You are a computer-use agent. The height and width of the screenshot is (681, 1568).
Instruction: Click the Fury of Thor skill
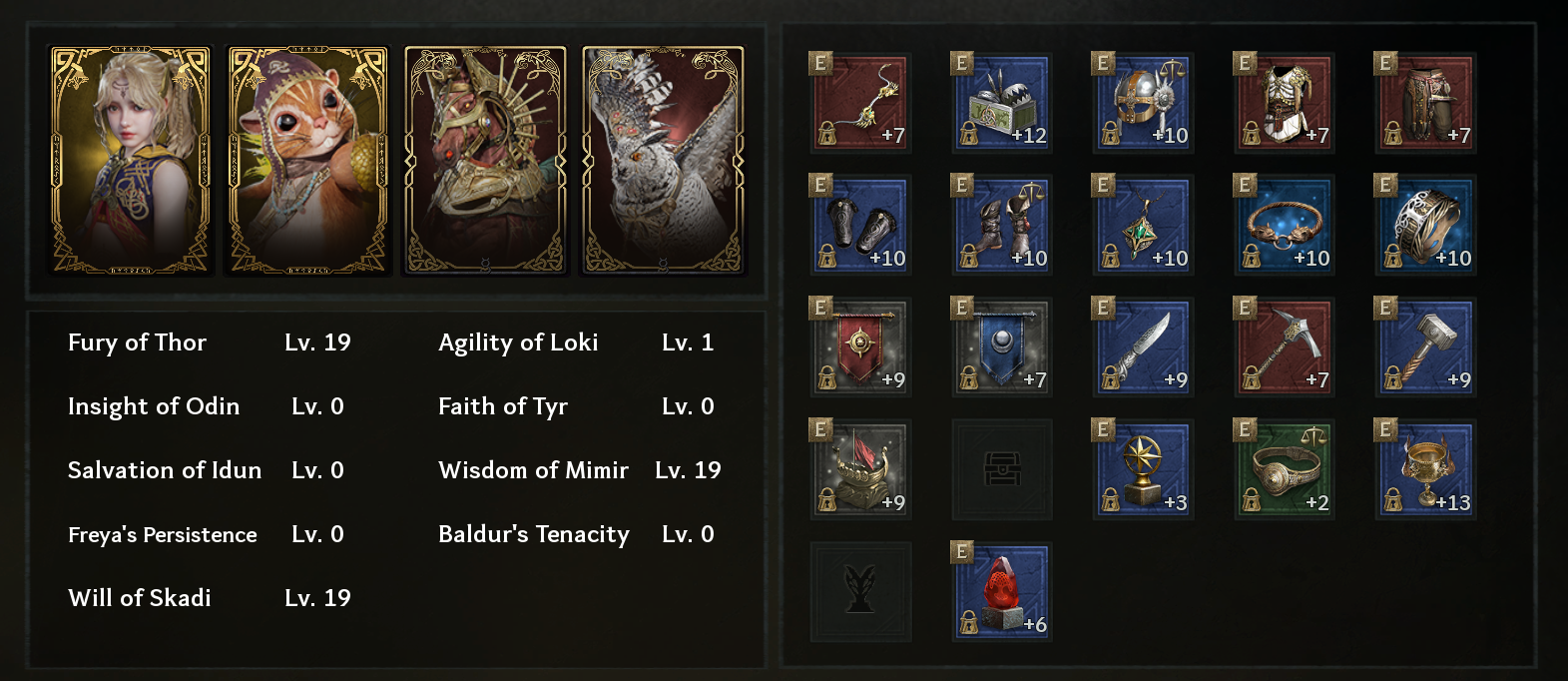138,342
